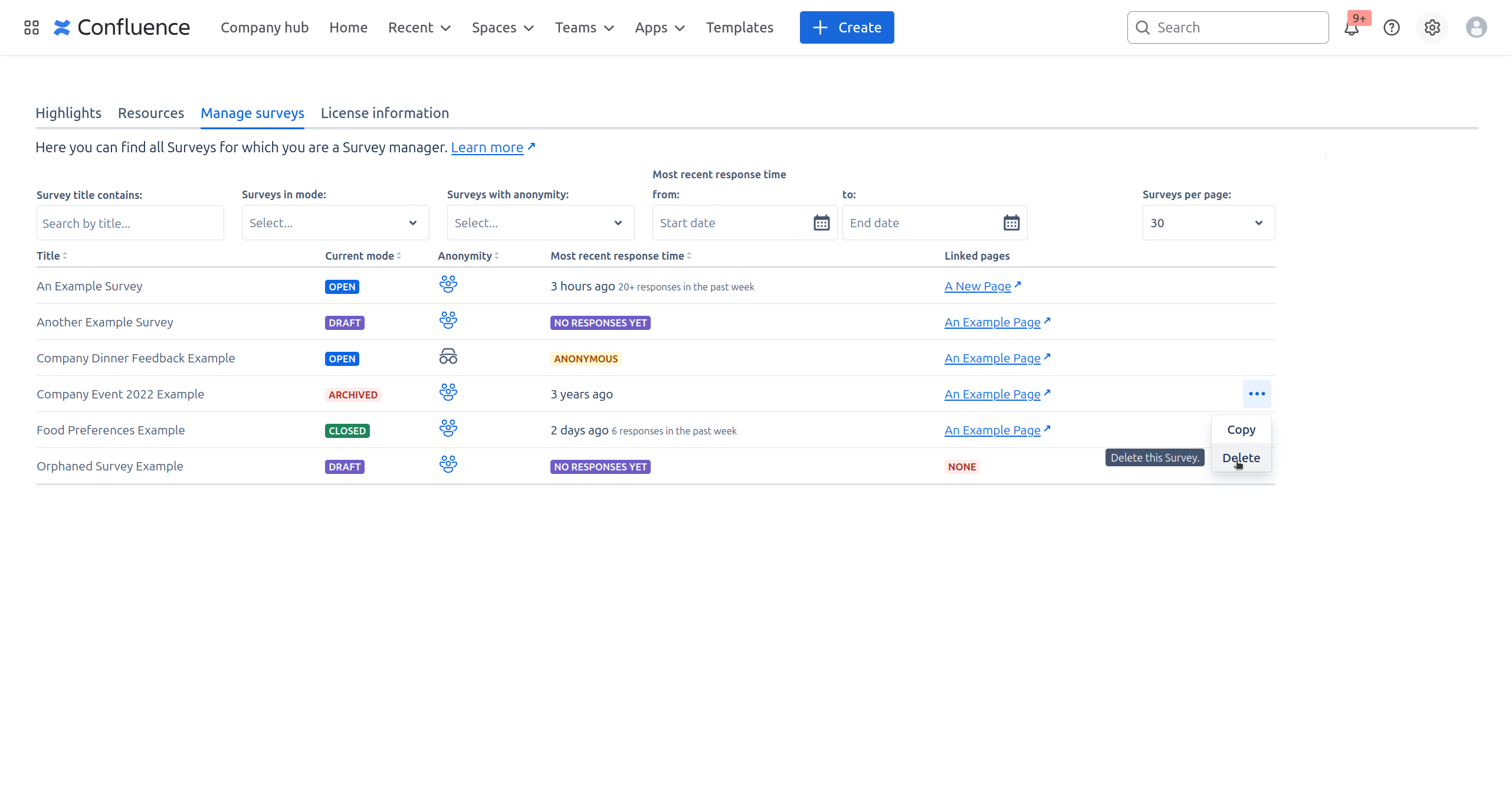
Task: Switch to the License information tab
Action: click(385, 113)
